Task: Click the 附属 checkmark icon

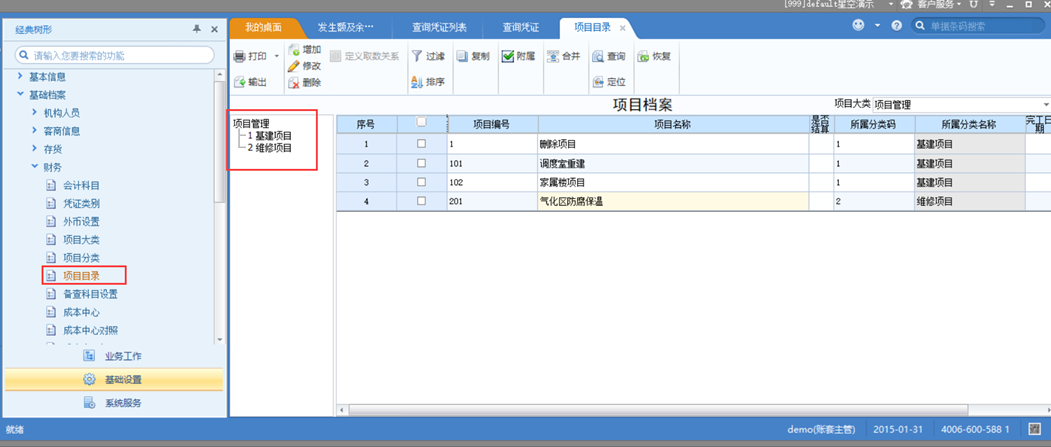Action: (x=508, y=57)
